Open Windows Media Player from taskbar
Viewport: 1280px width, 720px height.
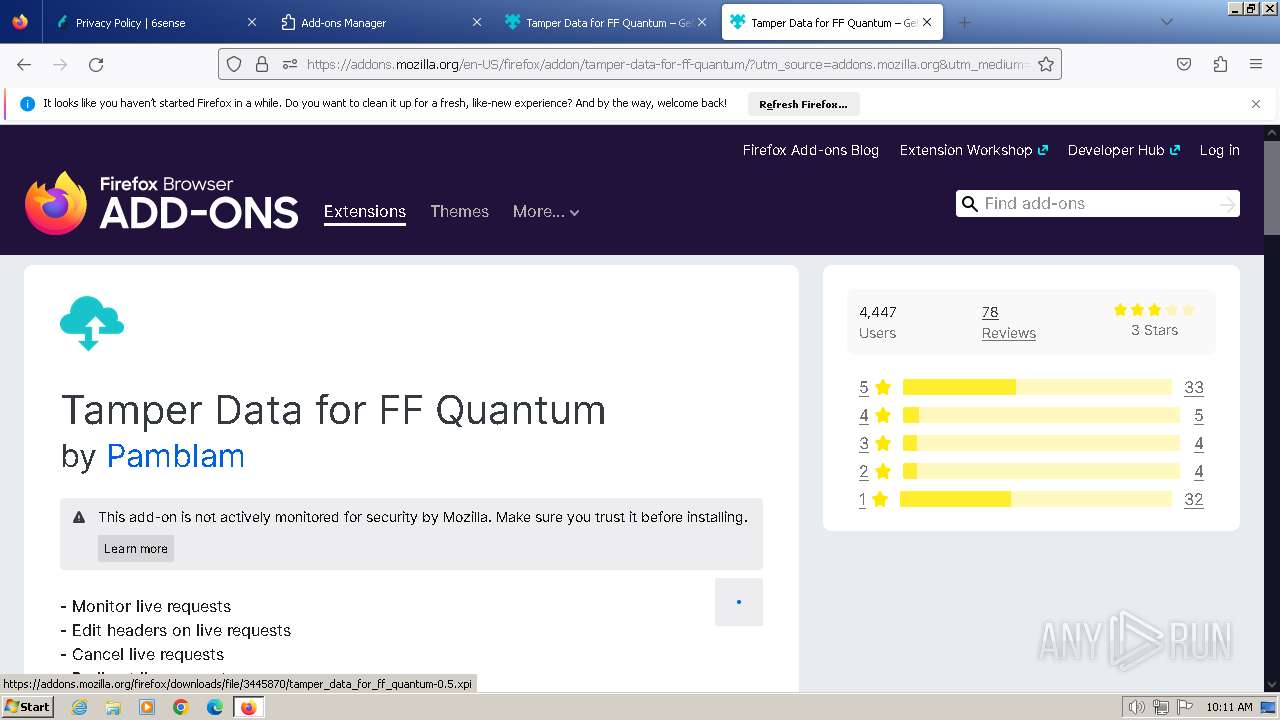(x=147, y=707)
